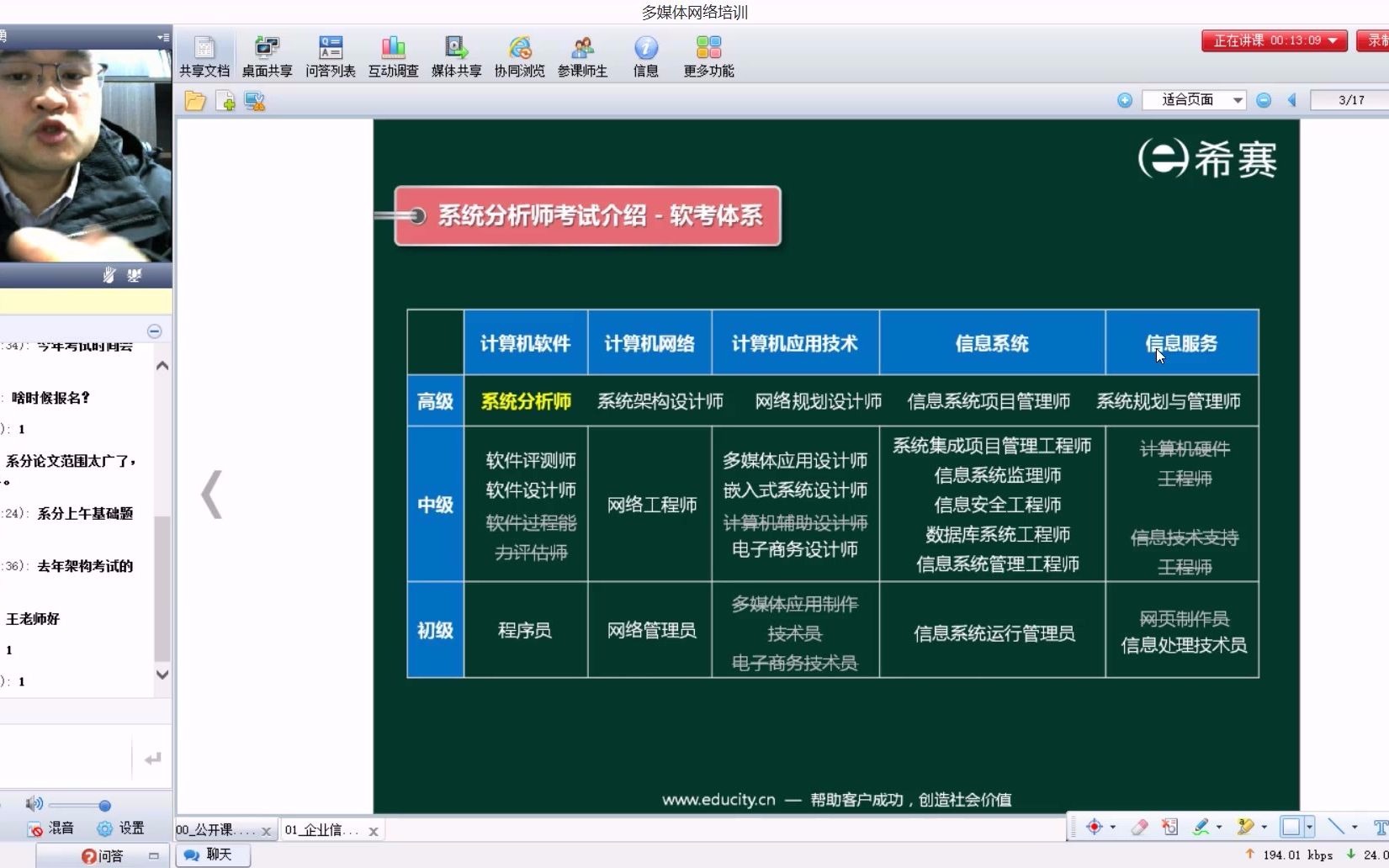Expand the pen tool options arrow
The image size is (1389, 868).
(x=1219, y=828)
